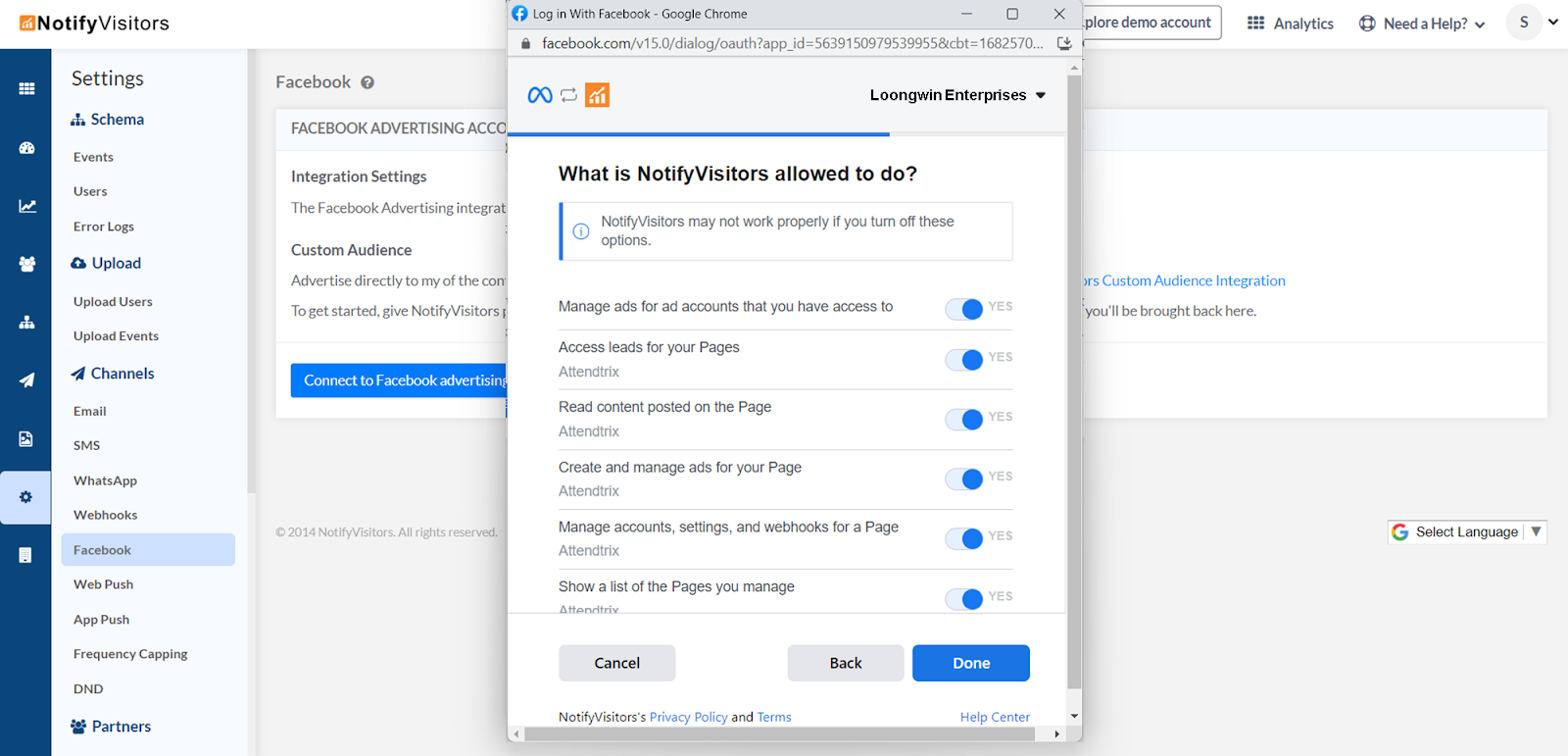Open the image file sidebar icon
This screenshot has height=756, width=1568.
click(x=26, y=438)
